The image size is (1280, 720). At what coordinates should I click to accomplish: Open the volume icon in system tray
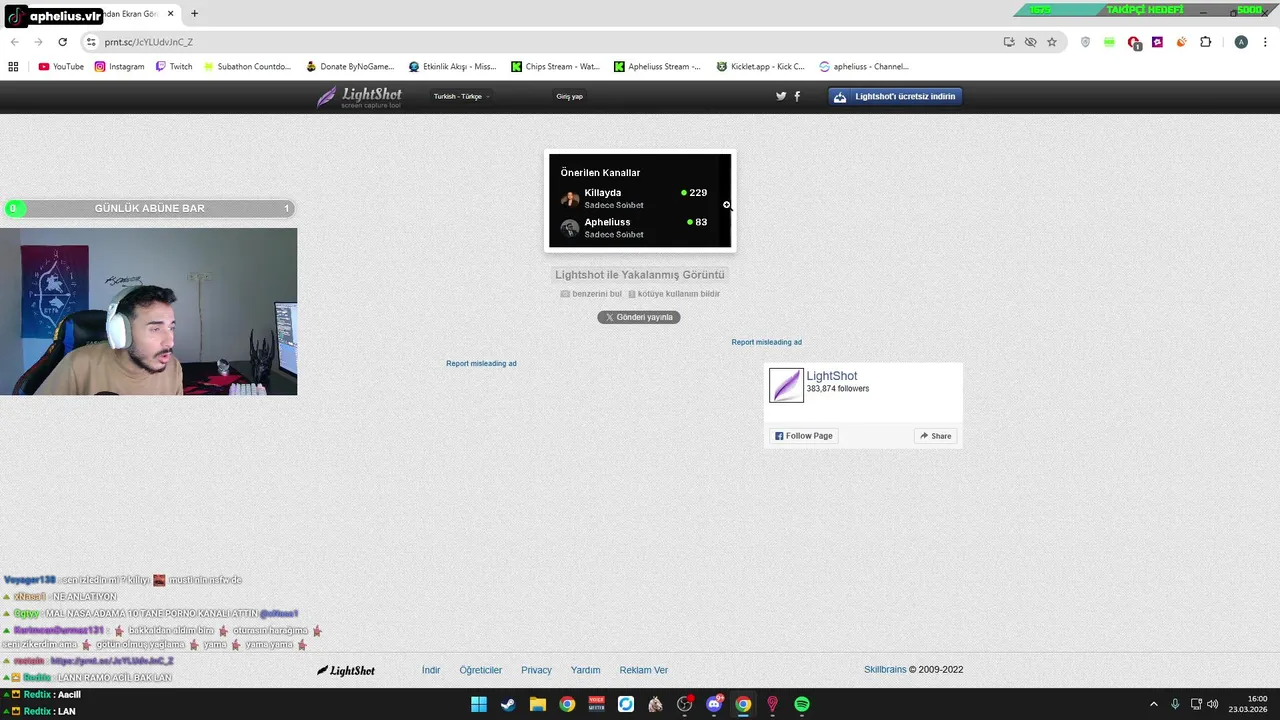[1213, 704]
